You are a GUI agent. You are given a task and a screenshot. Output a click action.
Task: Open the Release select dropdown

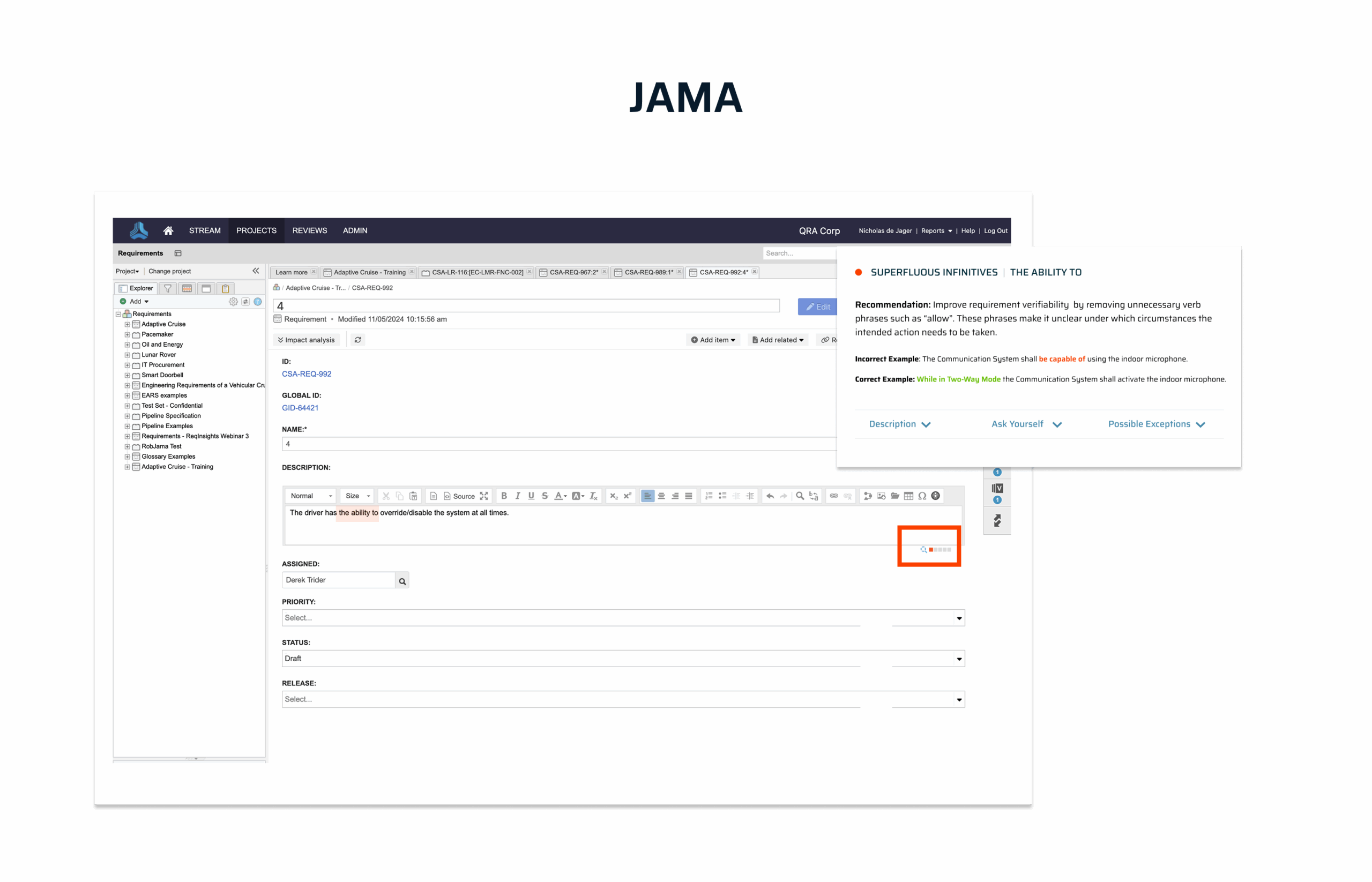coord(623,699)
